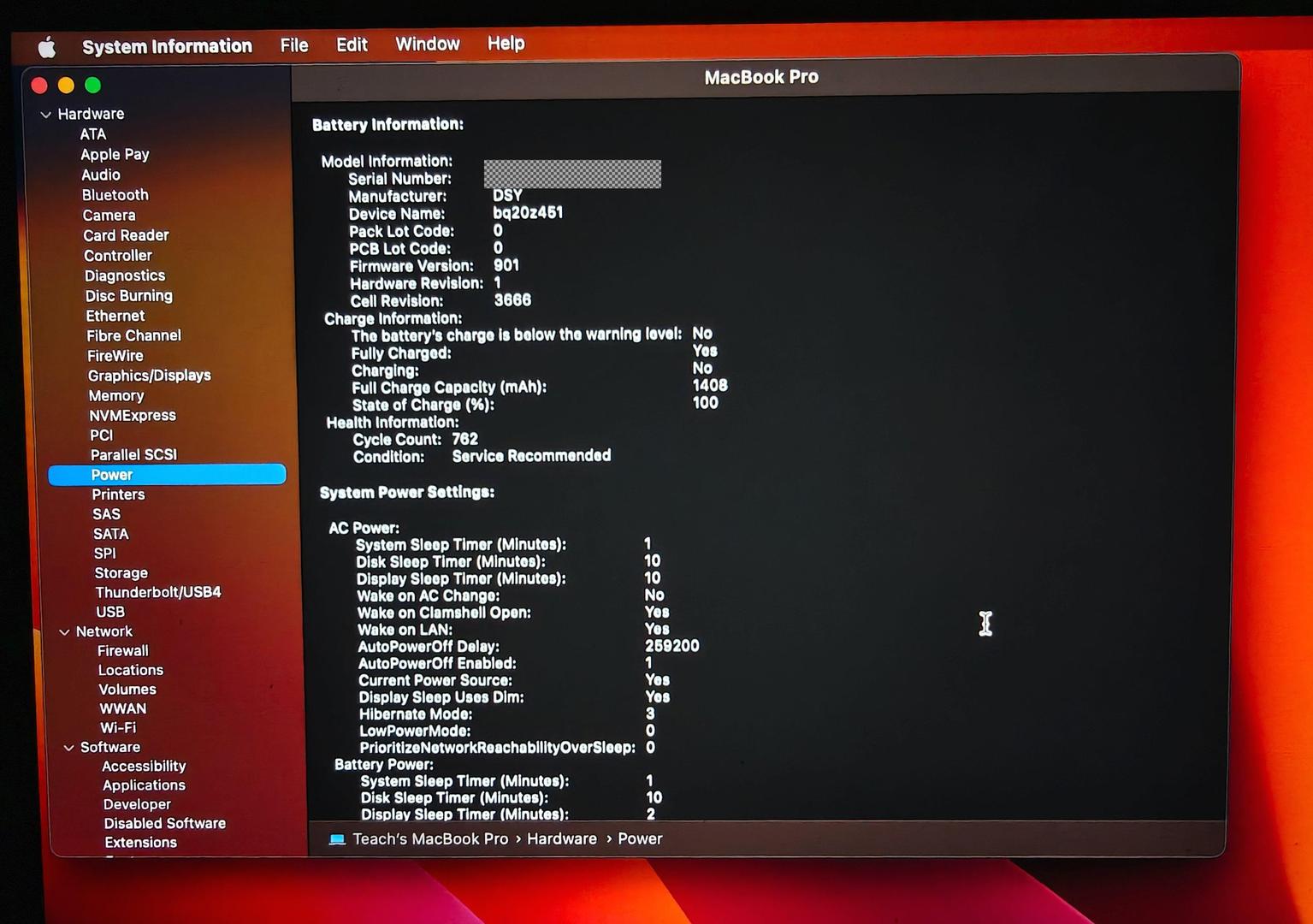Select Locations under Network
The width and height of the screenshot is (1313, 924).
(130, 671)
